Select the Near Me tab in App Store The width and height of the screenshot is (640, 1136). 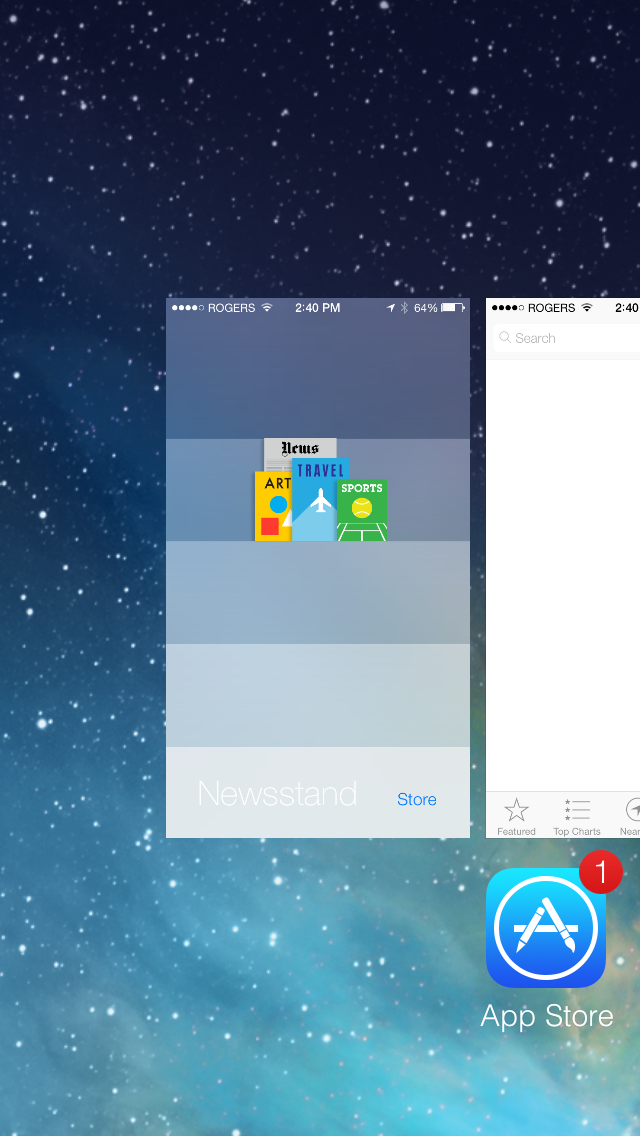(630, 816)
